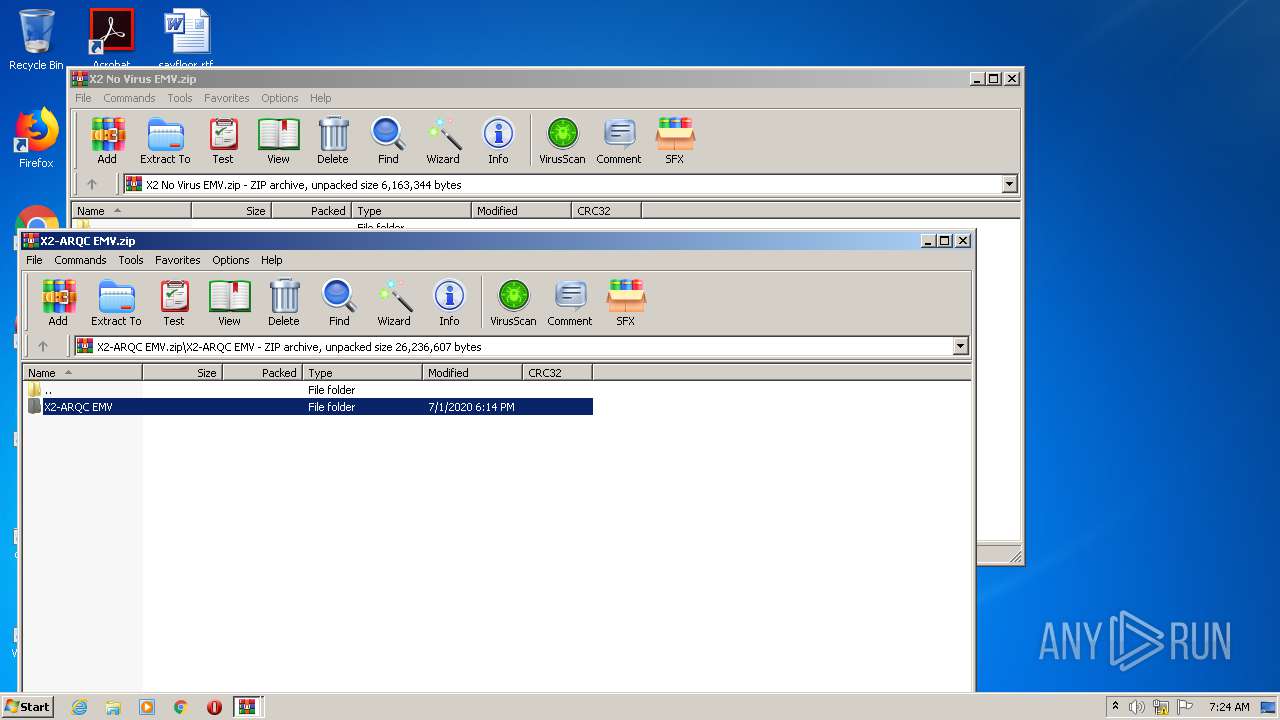This screenshot has height=720, width=1280.
Task: Click Comment icon in X2-ARQC EMV window
Action: (570, 303)
